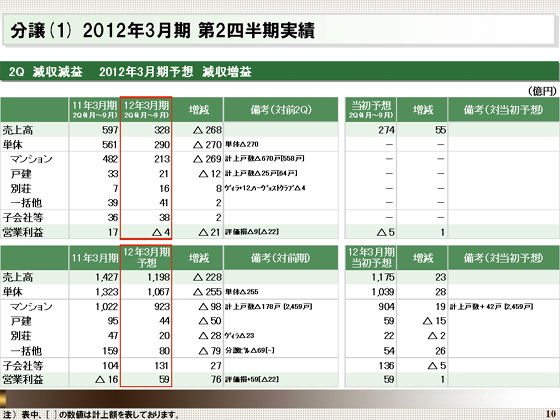Image resolution: width=560 pixels, height=420 pixels.
Task: Click the slide title 分譲(1) 2012年3月期 第2四半期実績
Action: (162, 30)
